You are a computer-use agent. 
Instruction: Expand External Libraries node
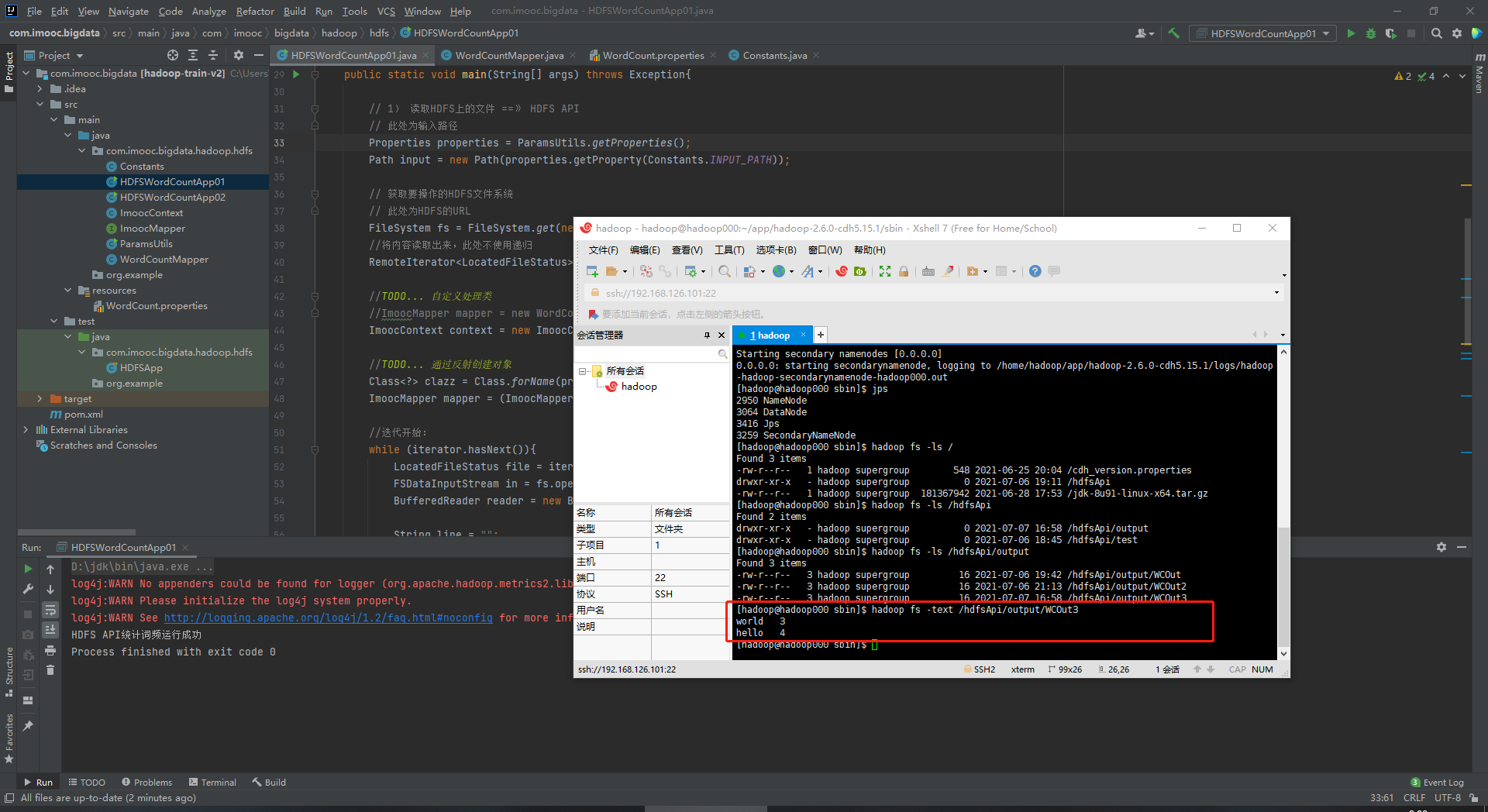[x=26, y=430]
